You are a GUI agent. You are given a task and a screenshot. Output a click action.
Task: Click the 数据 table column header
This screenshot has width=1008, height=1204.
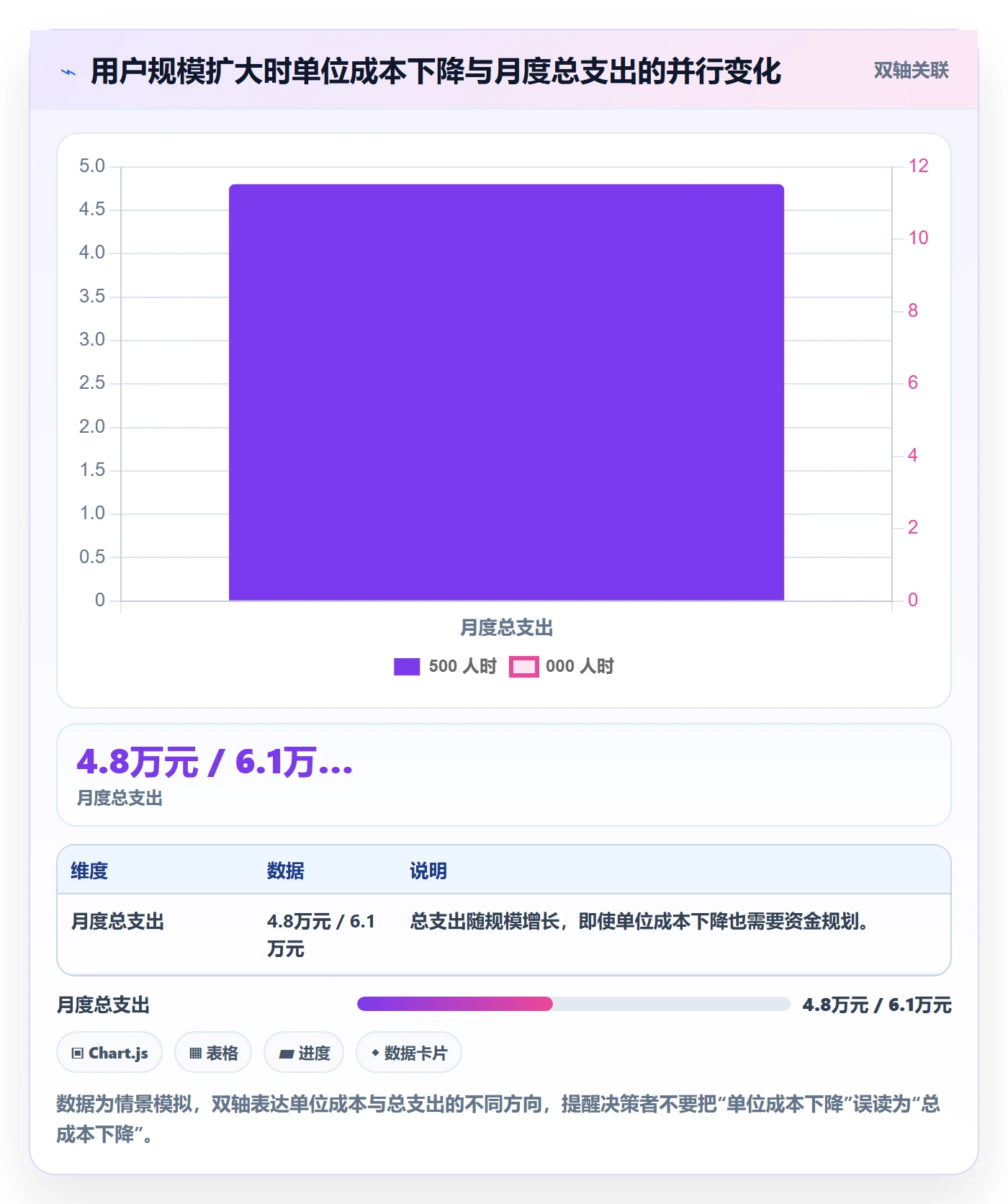[x=286, y=871]
